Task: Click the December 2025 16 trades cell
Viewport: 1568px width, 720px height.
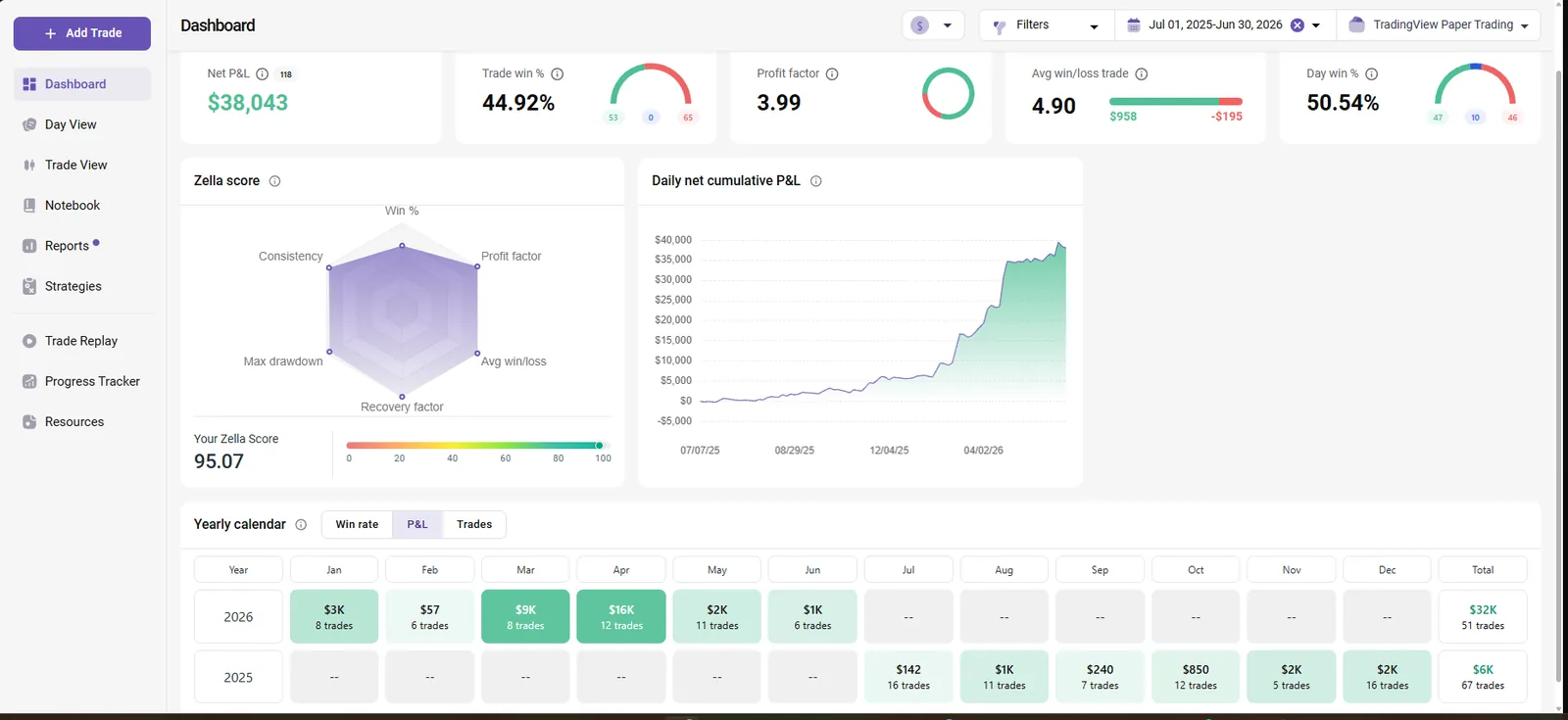Action: coord(1387,677)
